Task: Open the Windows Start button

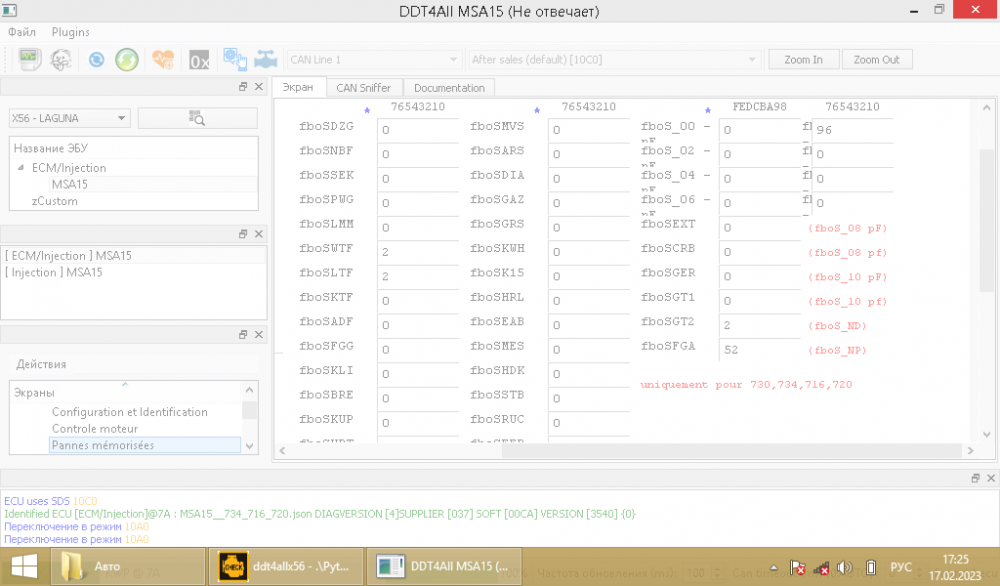Action: [x=24, y=566]
